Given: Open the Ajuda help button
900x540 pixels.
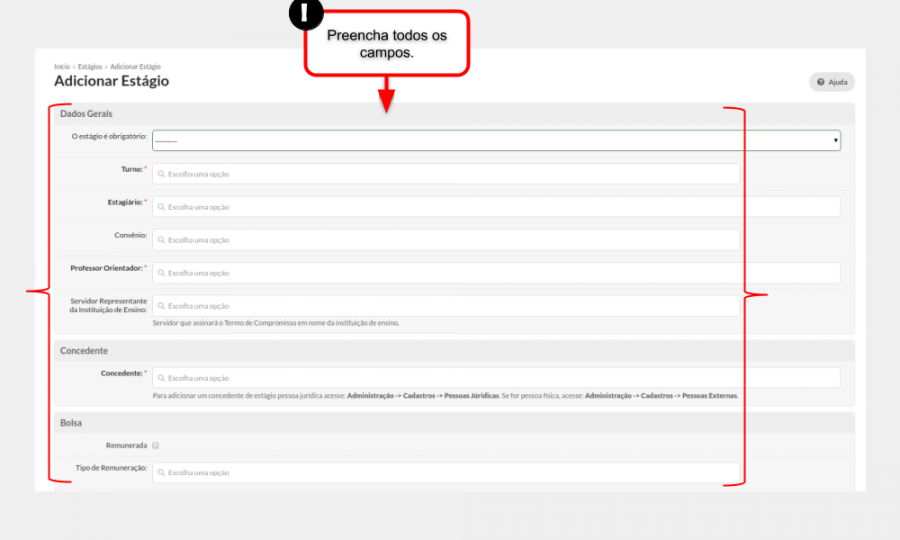Looking at the screenshot, I should [832, 82].
